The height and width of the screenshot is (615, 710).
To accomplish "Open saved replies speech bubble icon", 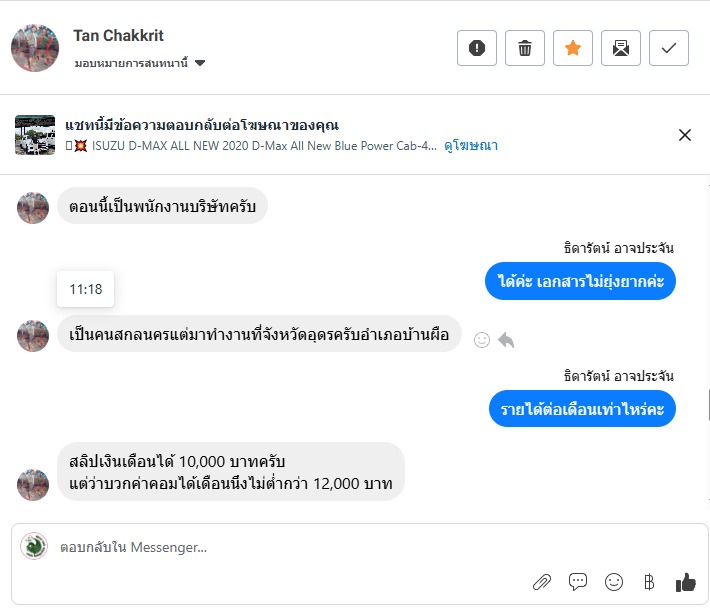I will point(578,582).
